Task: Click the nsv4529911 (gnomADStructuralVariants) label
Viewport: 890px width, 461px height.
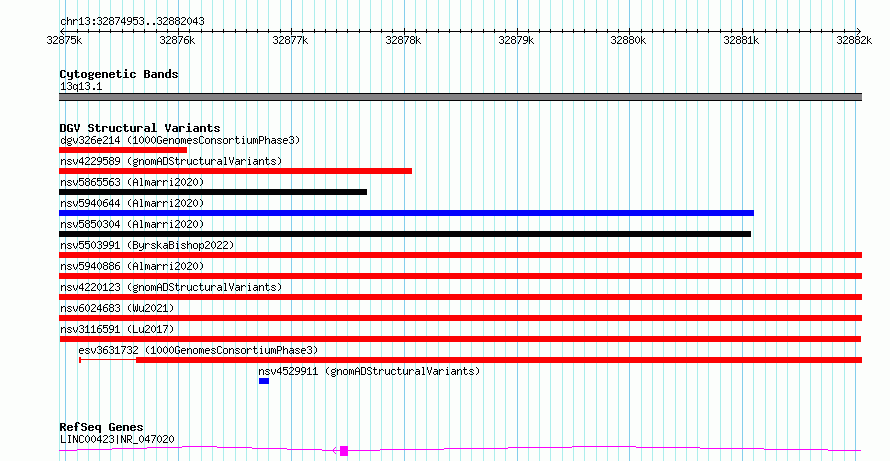Action: pos(369,371)
